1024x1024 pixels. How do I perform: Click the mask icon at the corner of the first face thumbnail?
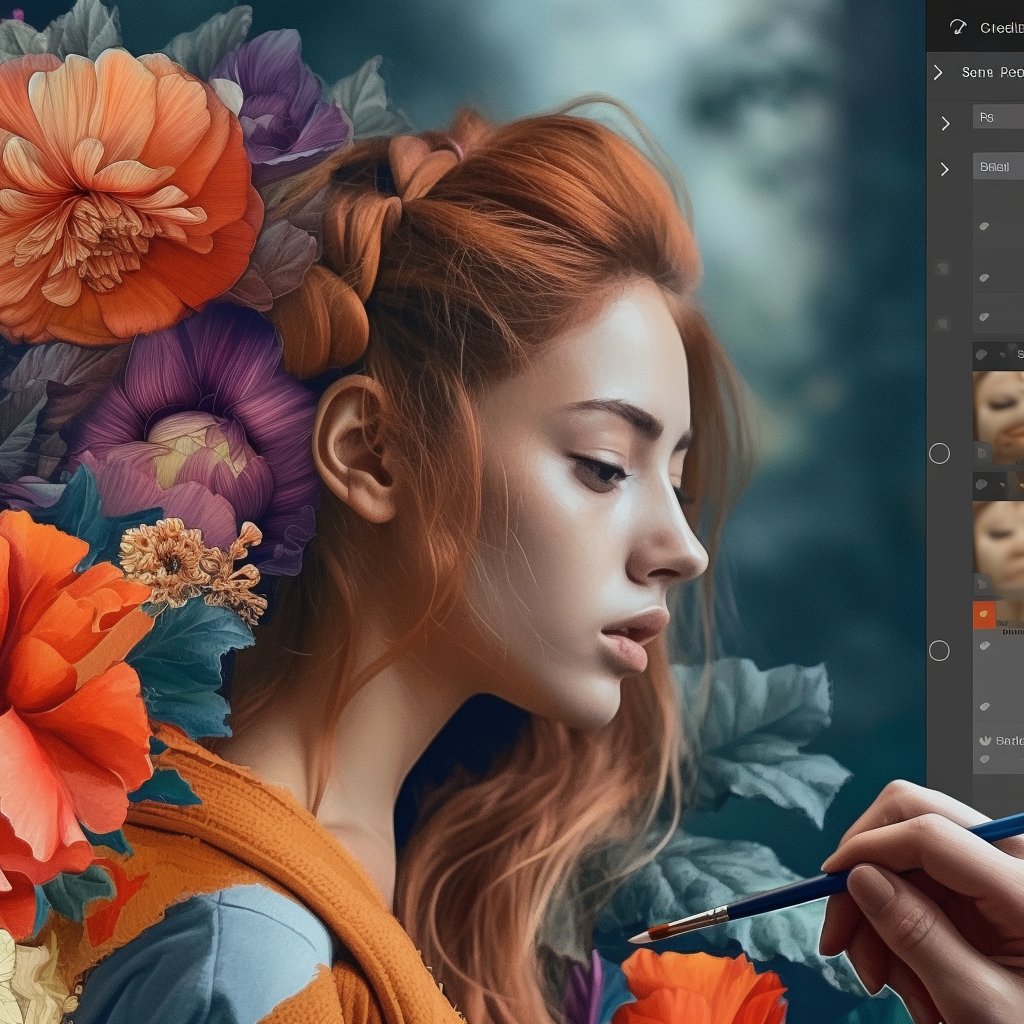coord(982,453)
